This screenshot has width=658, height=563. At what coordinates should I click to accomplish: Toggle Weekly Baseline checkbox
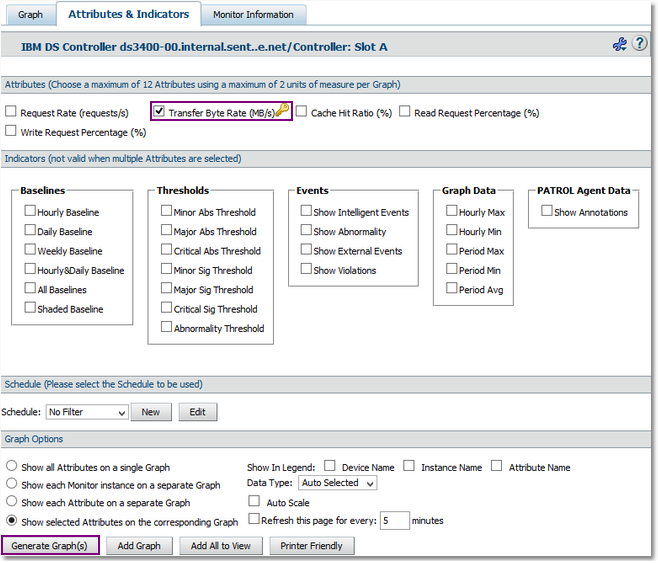coord(30,249)
